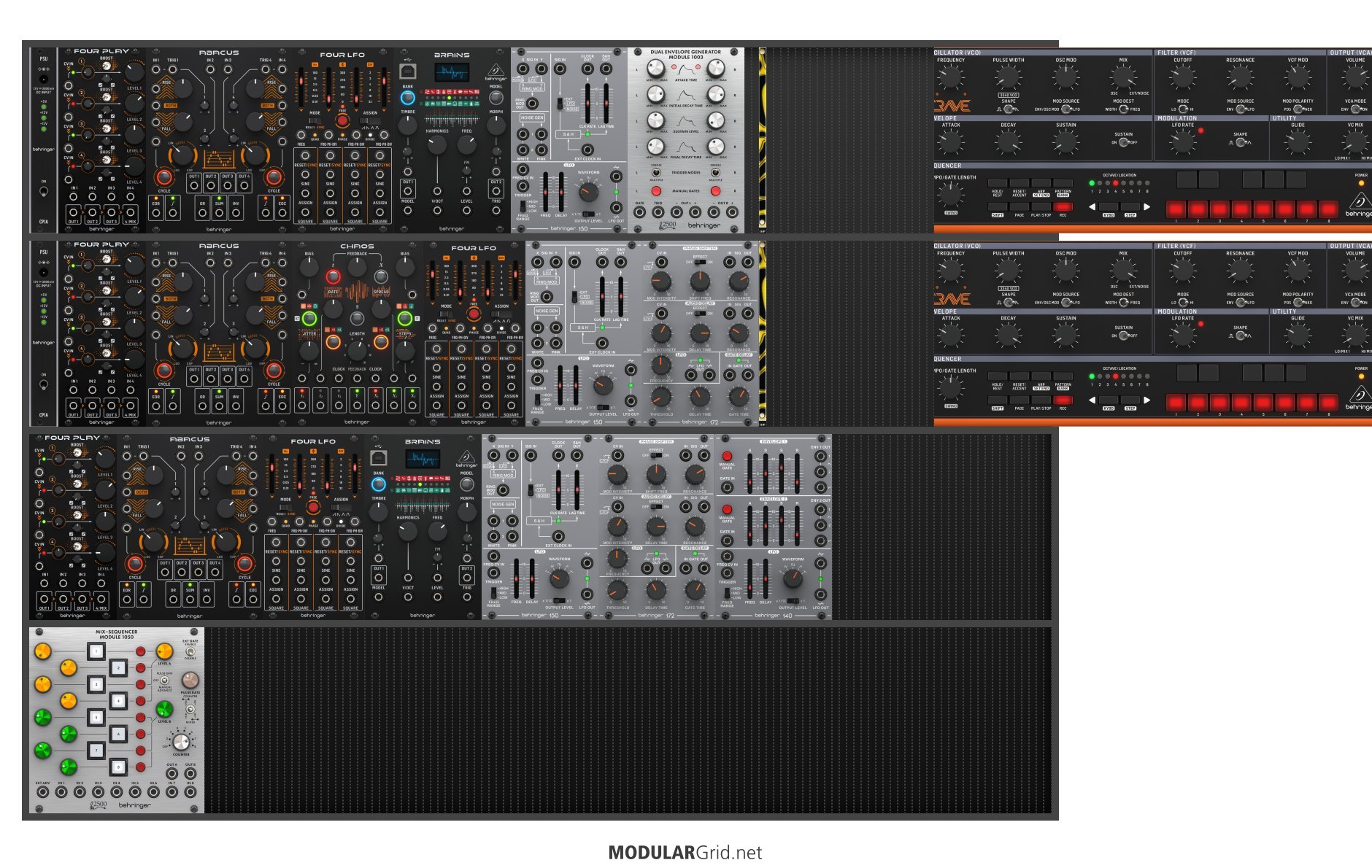Click the EXT CLOCK IN jack on top-row 150 module

click(x=587, y=150)
